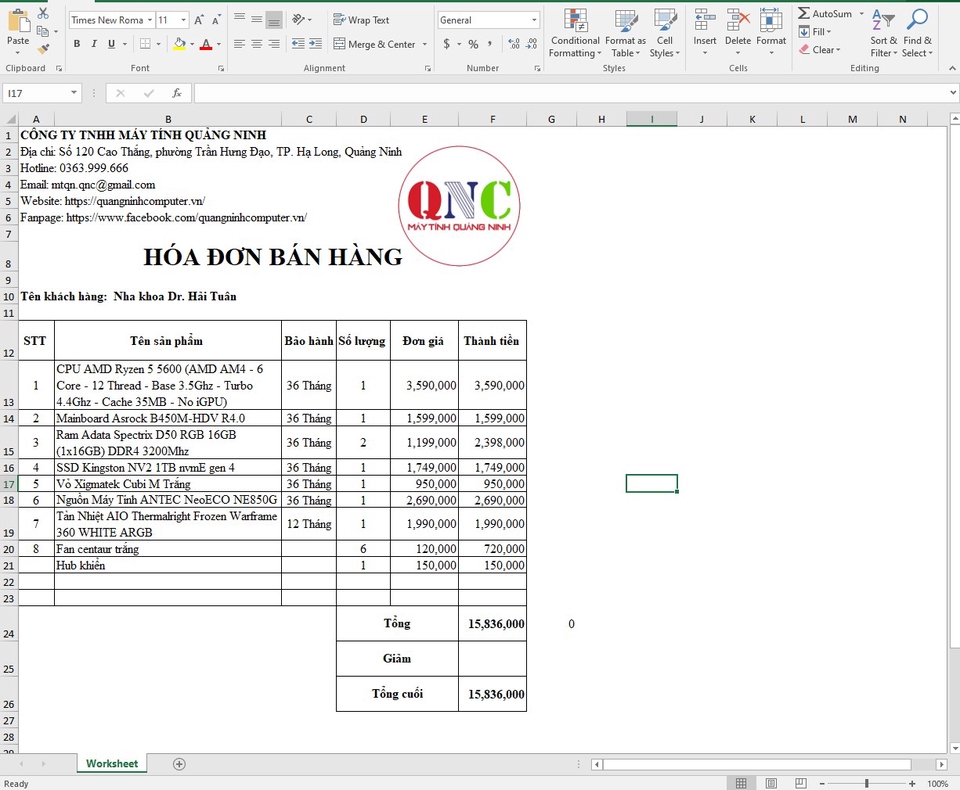Open the Font Color dropdown arrow
Screen dimensions: 960x790
(219, 44)
